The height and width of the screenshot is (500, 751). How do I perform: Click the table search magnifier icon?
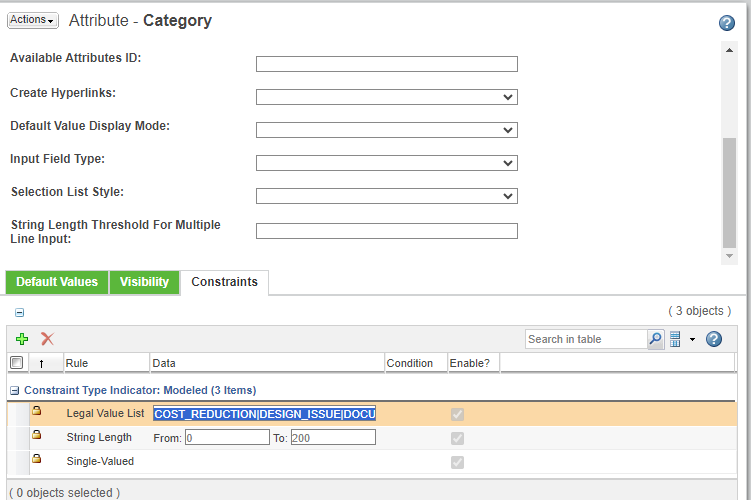655,339
